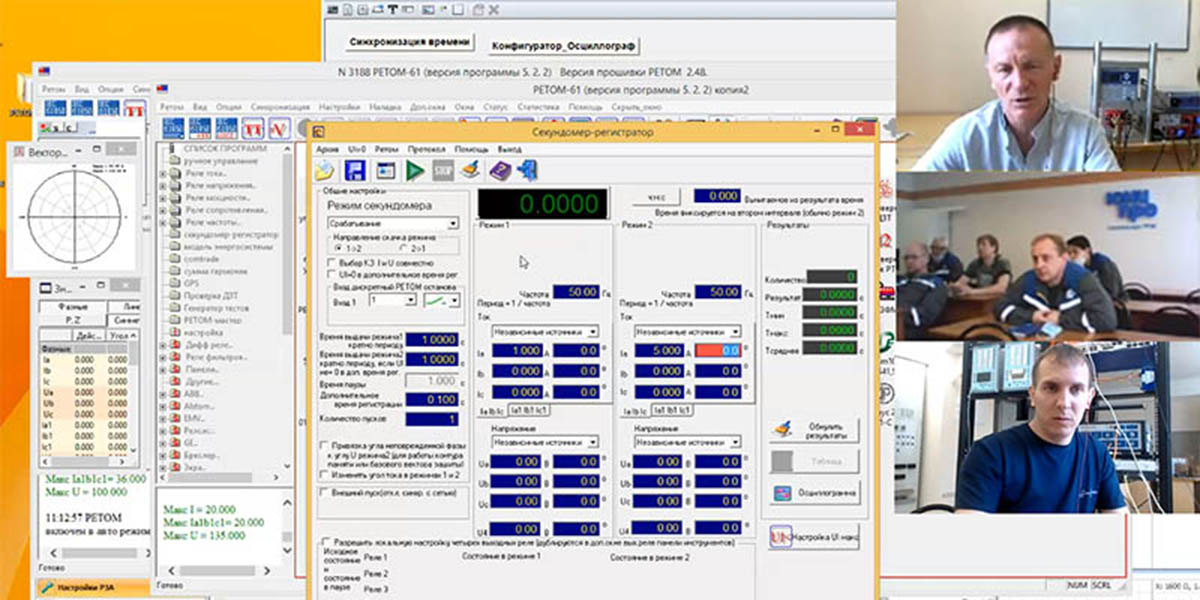The image size is (1200, 600).
Task: Switch to Фазные tab in values panel
Action: point(73,306)
